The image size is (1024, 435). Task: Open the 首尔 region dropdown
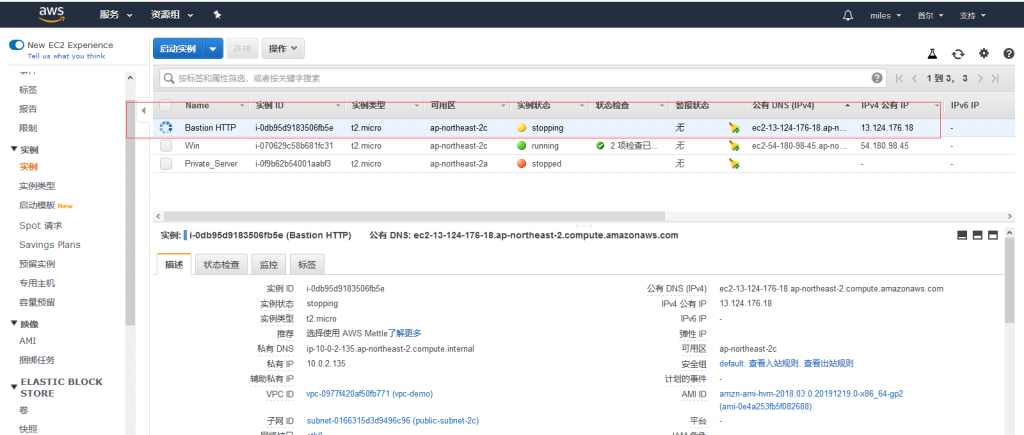(x=929, y=15)
